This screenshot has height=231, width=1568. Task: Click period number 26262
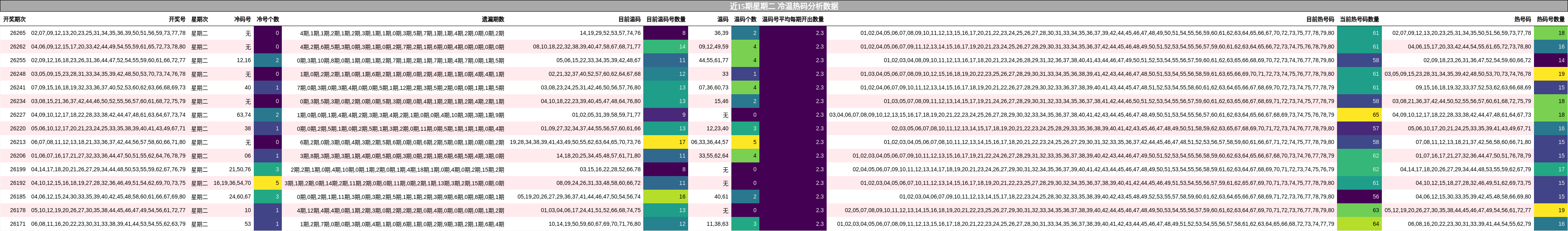18,47
